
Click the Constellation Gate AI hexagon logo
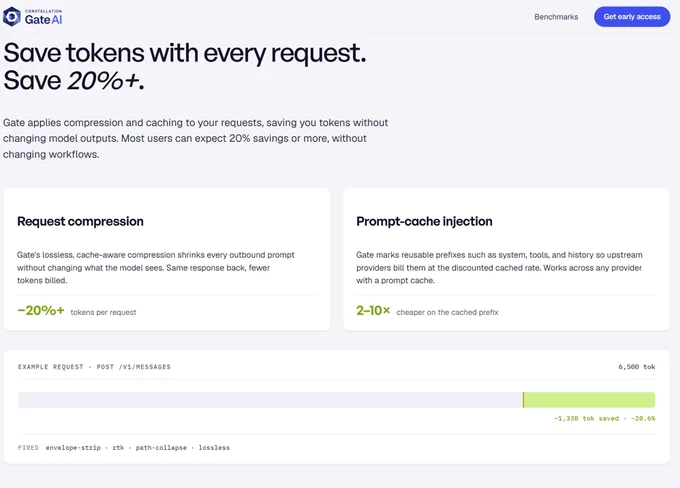click(12, 17)
